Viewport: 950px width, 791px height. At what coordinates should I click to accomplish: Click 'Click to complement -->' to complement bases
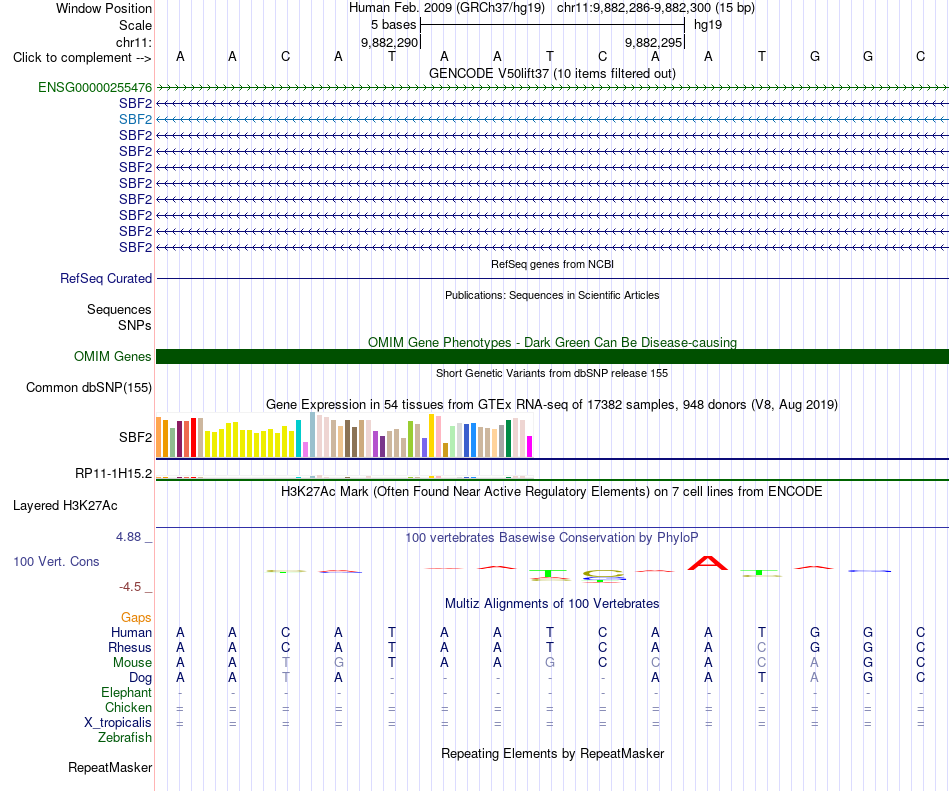[x=82, y=58]
